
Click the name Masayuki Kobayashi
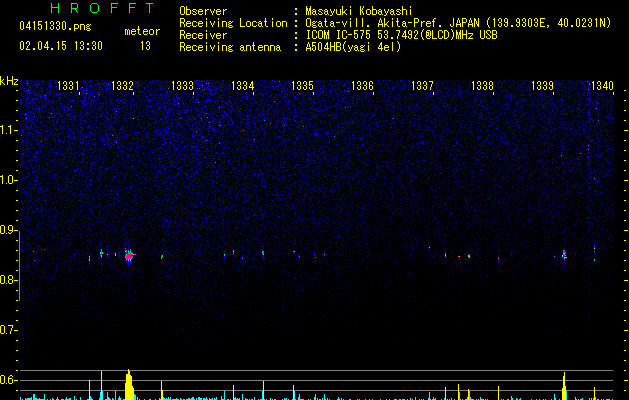point(359,11)
